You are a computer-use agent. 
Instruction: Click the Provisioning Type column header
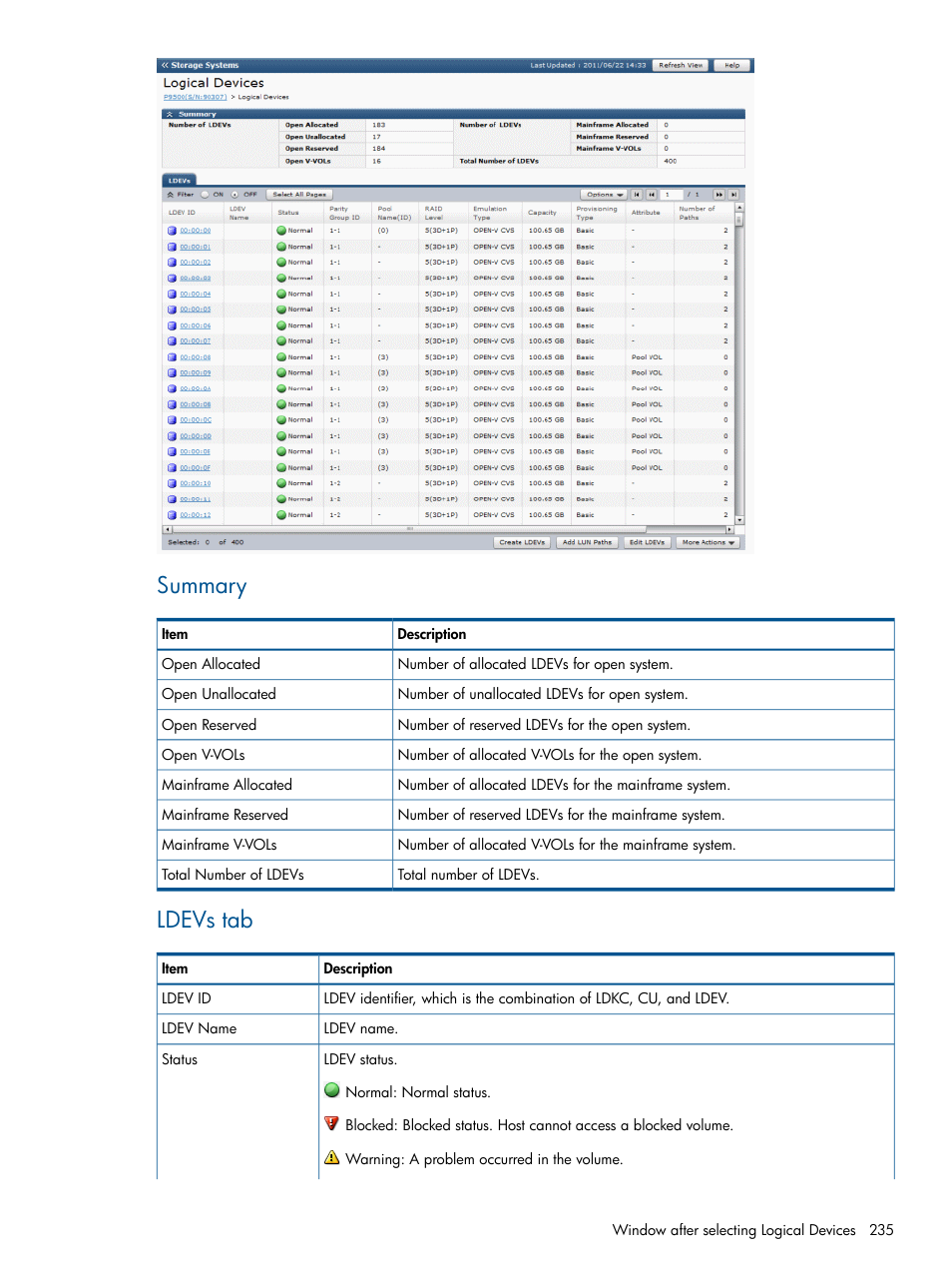pos(597,214)
